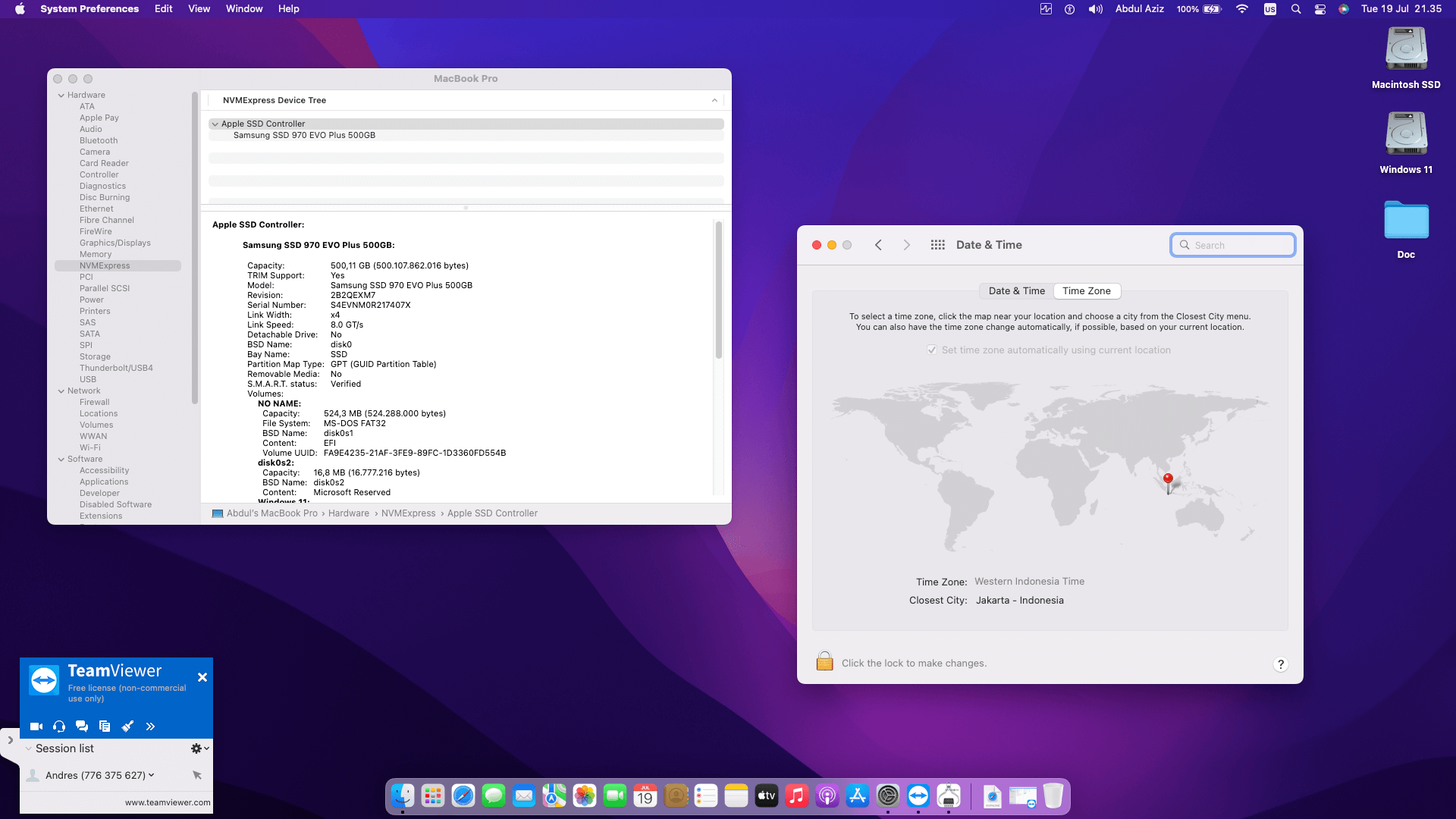This screenshot has width=1456, height=819.
Task: Open App Store from the Dock
Action: (x=858, y=795)
